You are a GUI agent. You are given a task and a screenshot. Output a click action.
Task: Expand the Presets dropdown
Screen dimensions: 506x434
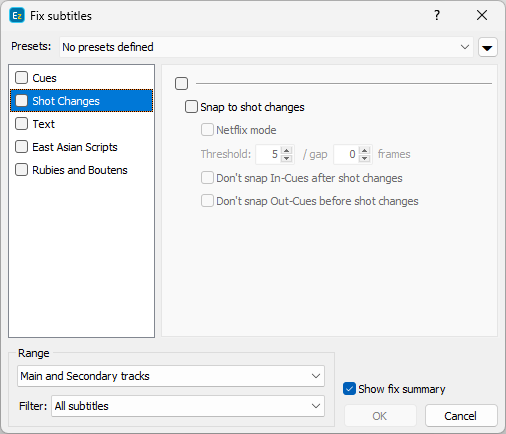[x=266, y=47]
